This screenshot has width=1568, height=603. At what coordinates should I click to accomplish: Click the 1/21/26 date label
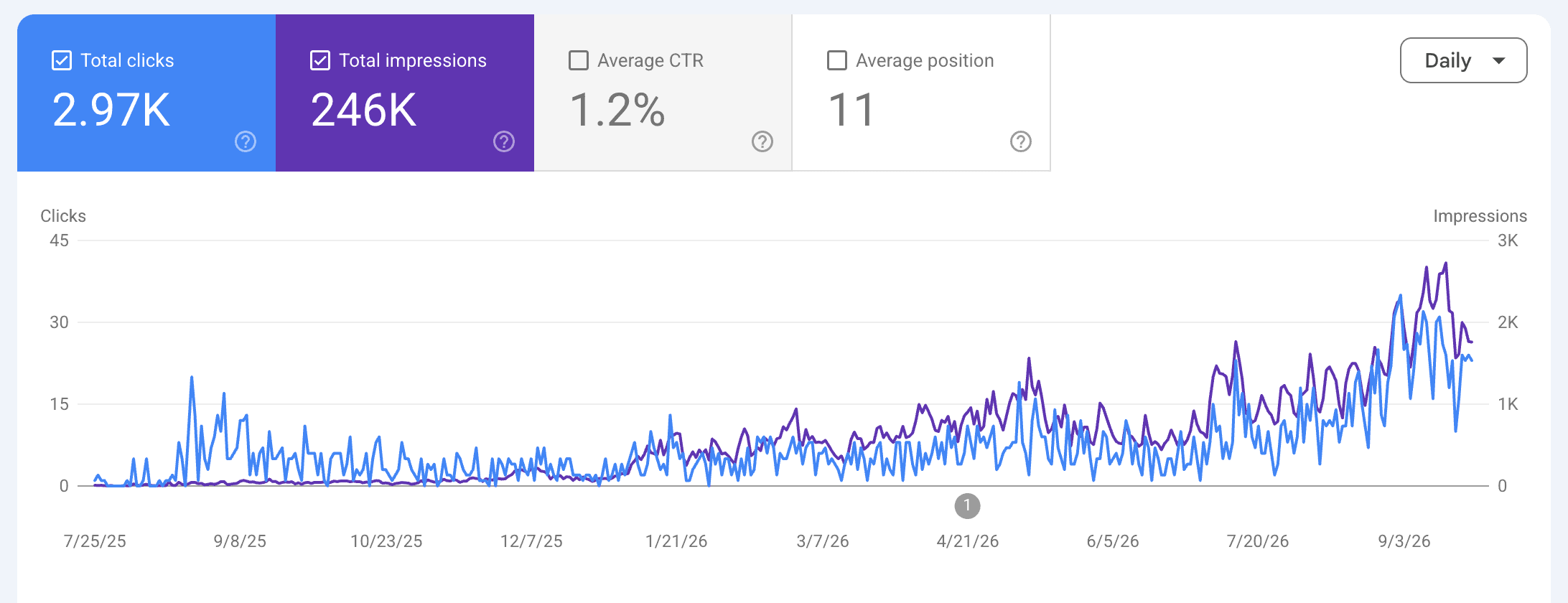[676, 541]
